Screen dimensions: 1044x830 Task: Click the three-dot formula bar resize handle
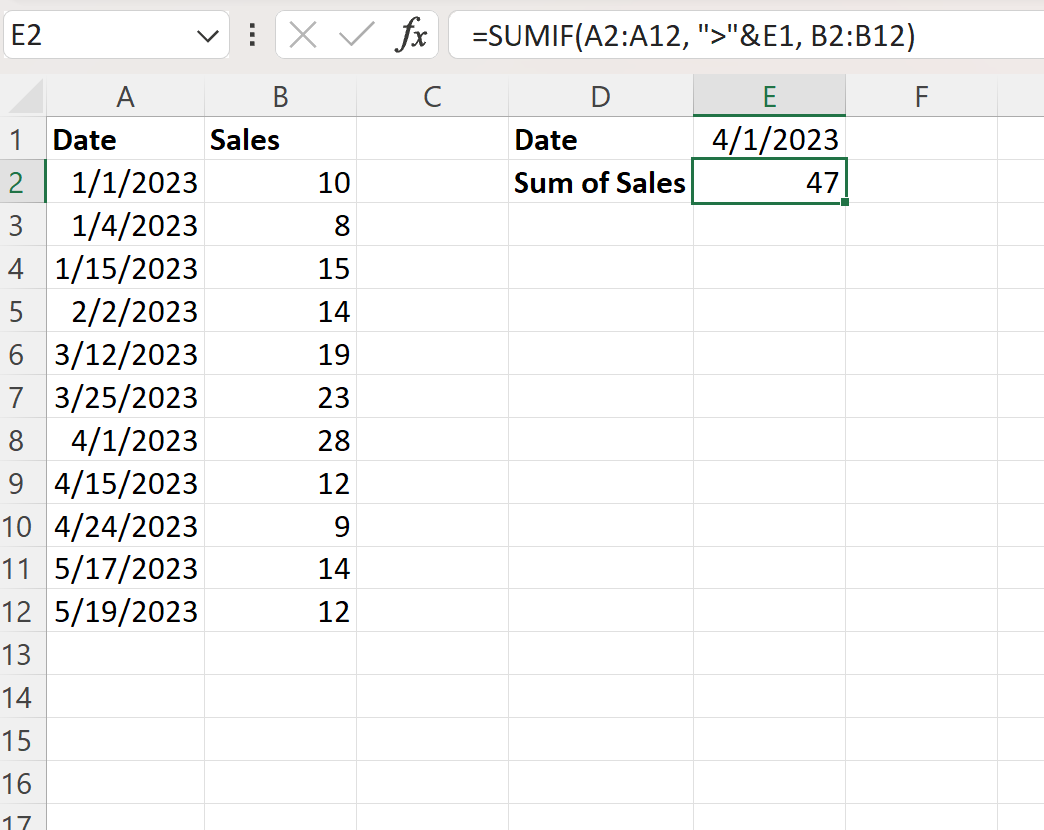coord(252,37)
